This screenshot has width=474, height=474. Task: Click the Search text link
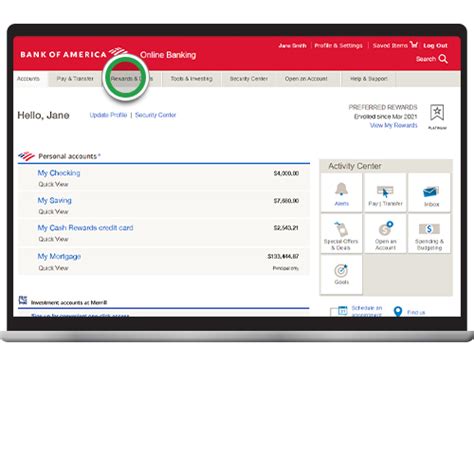click(426, 59)
